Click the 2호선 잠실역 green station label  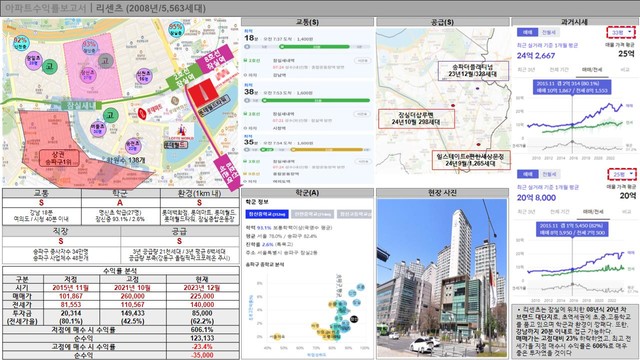pos(184,78)
